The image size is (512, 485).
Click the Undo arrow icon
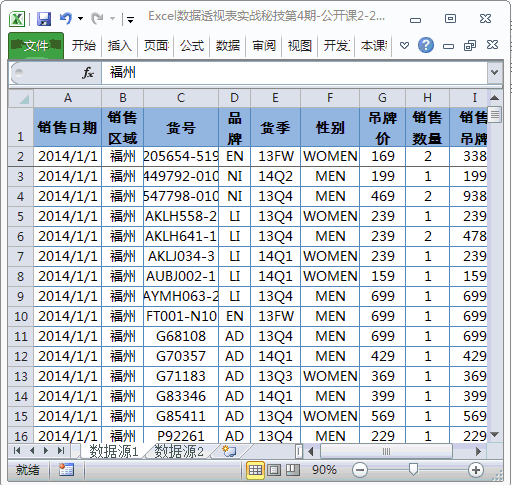click(66, 18)
